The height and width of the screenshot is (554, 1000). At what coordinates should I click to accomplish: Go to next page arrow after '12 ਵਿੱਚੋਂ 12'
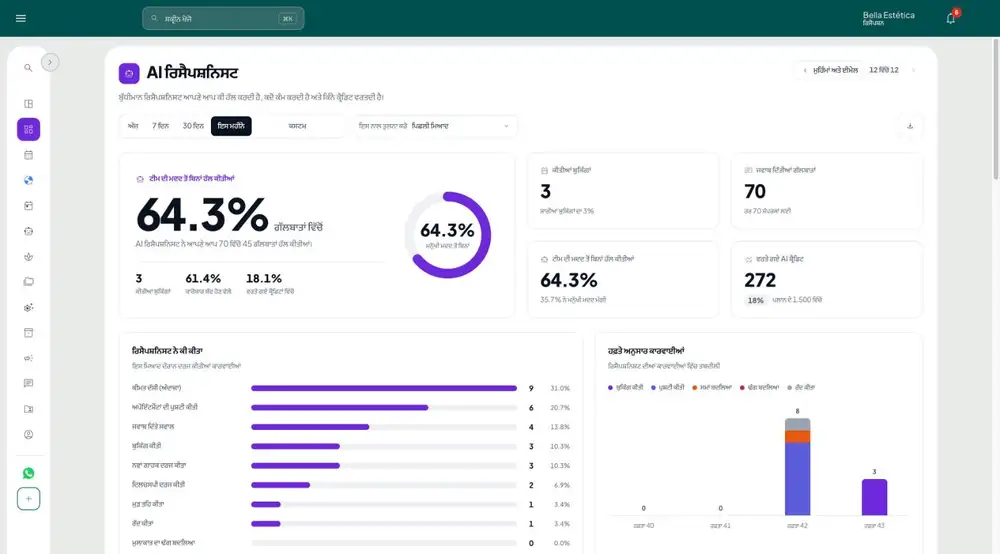913,70
